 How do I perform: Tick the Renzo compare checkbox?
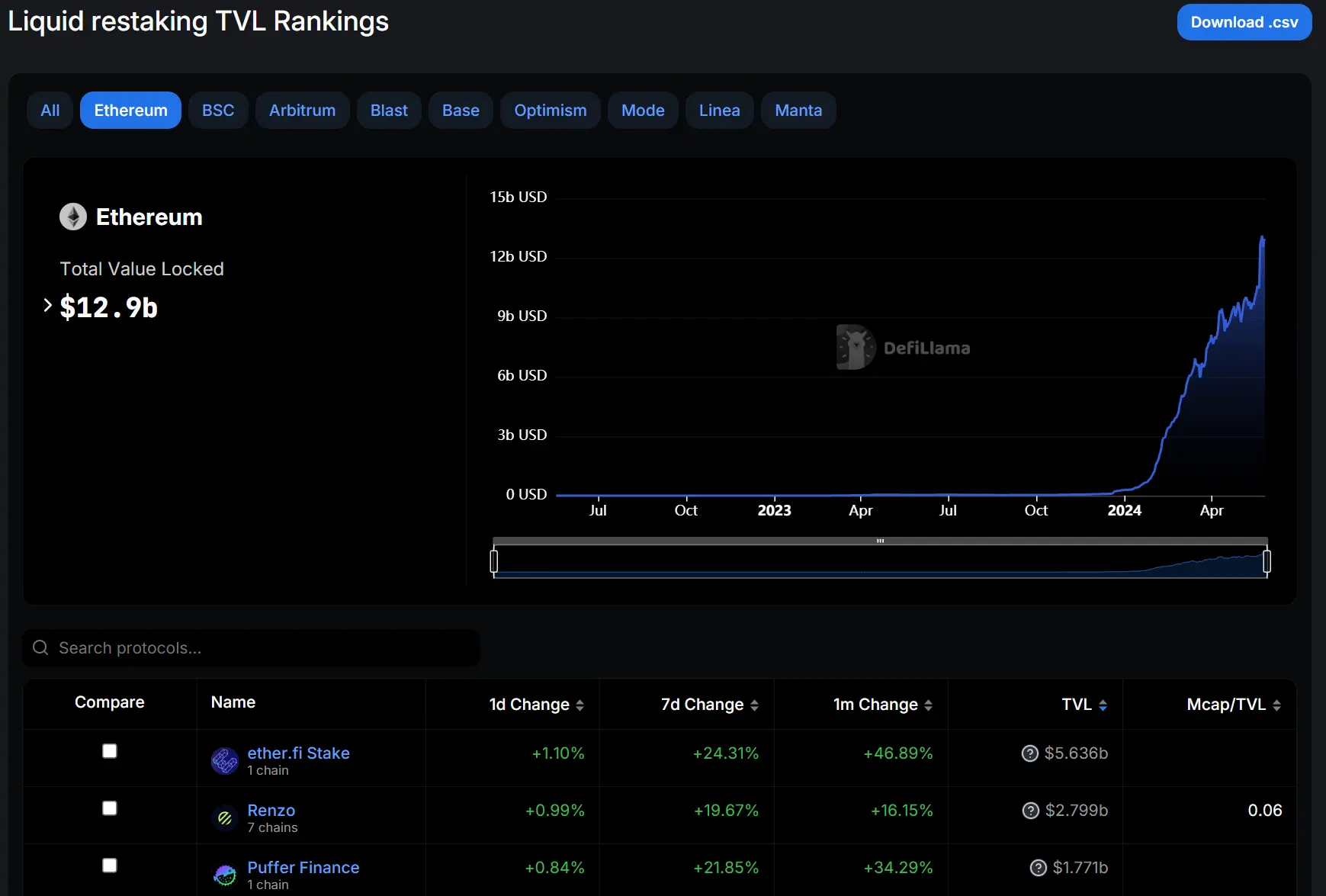[x=110, y=808]
